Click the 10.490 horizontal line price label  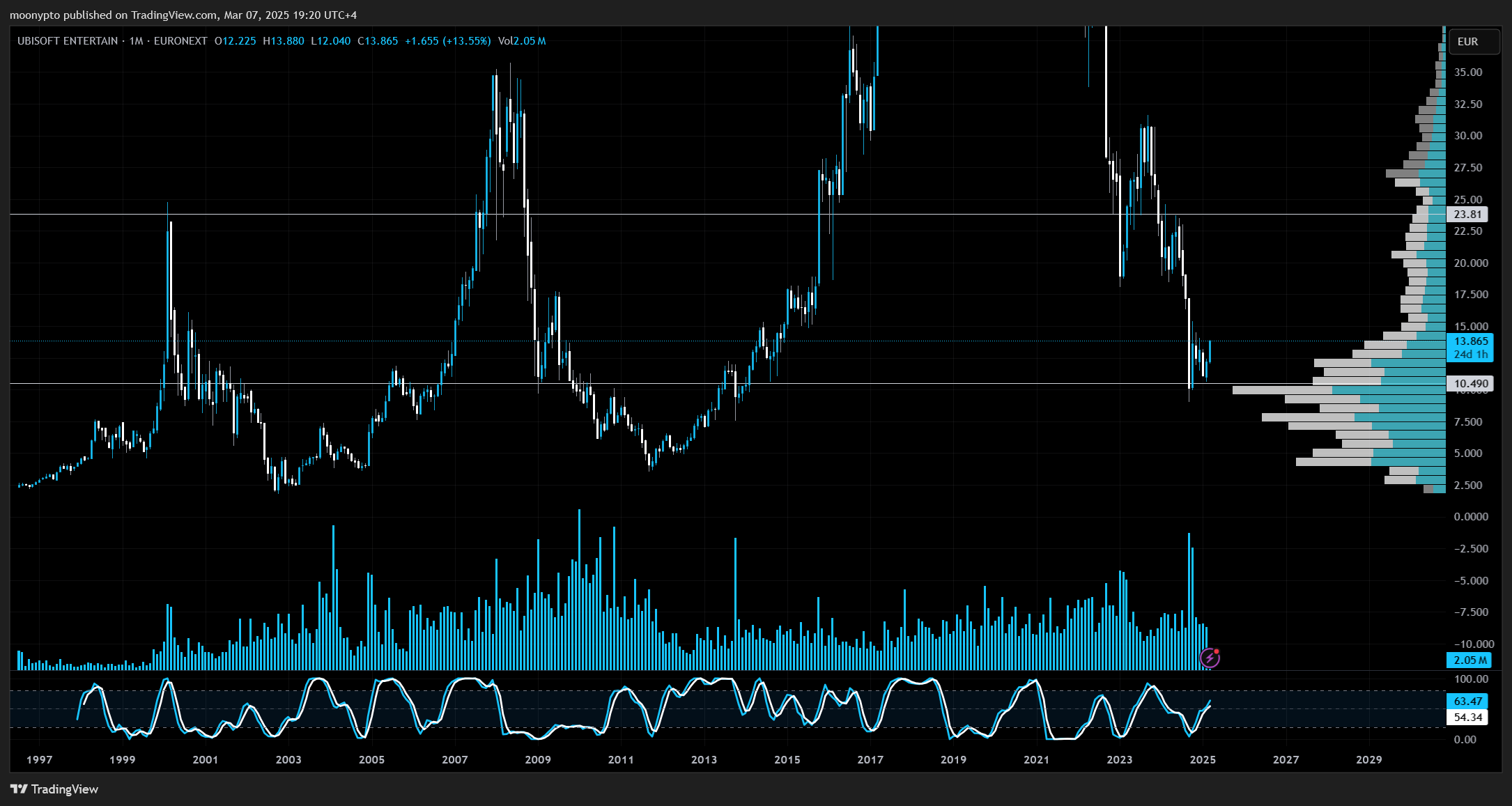point(1470,383)
